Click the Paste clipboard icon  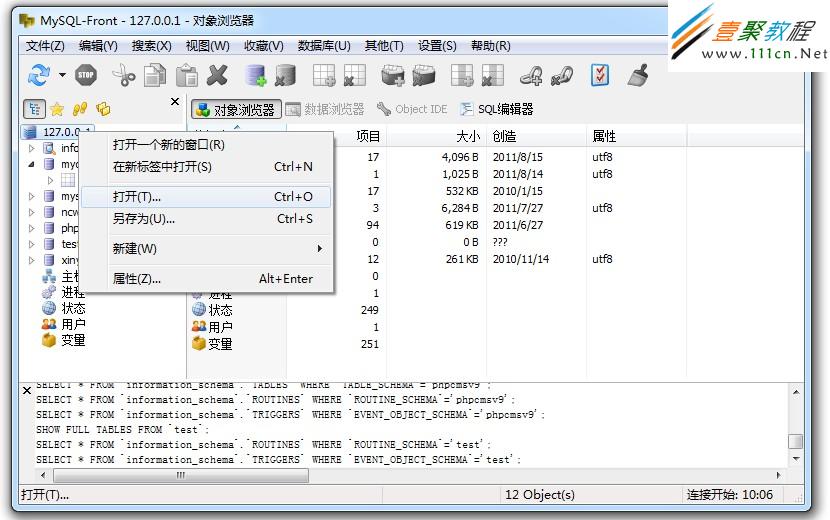click(x=186, y=75)
